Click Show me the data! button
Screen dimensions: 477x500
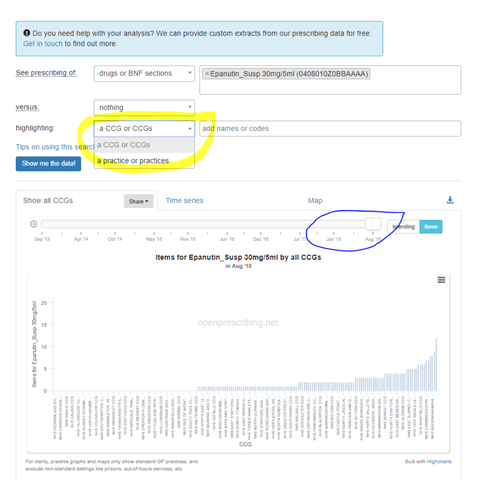coord(48,164)
